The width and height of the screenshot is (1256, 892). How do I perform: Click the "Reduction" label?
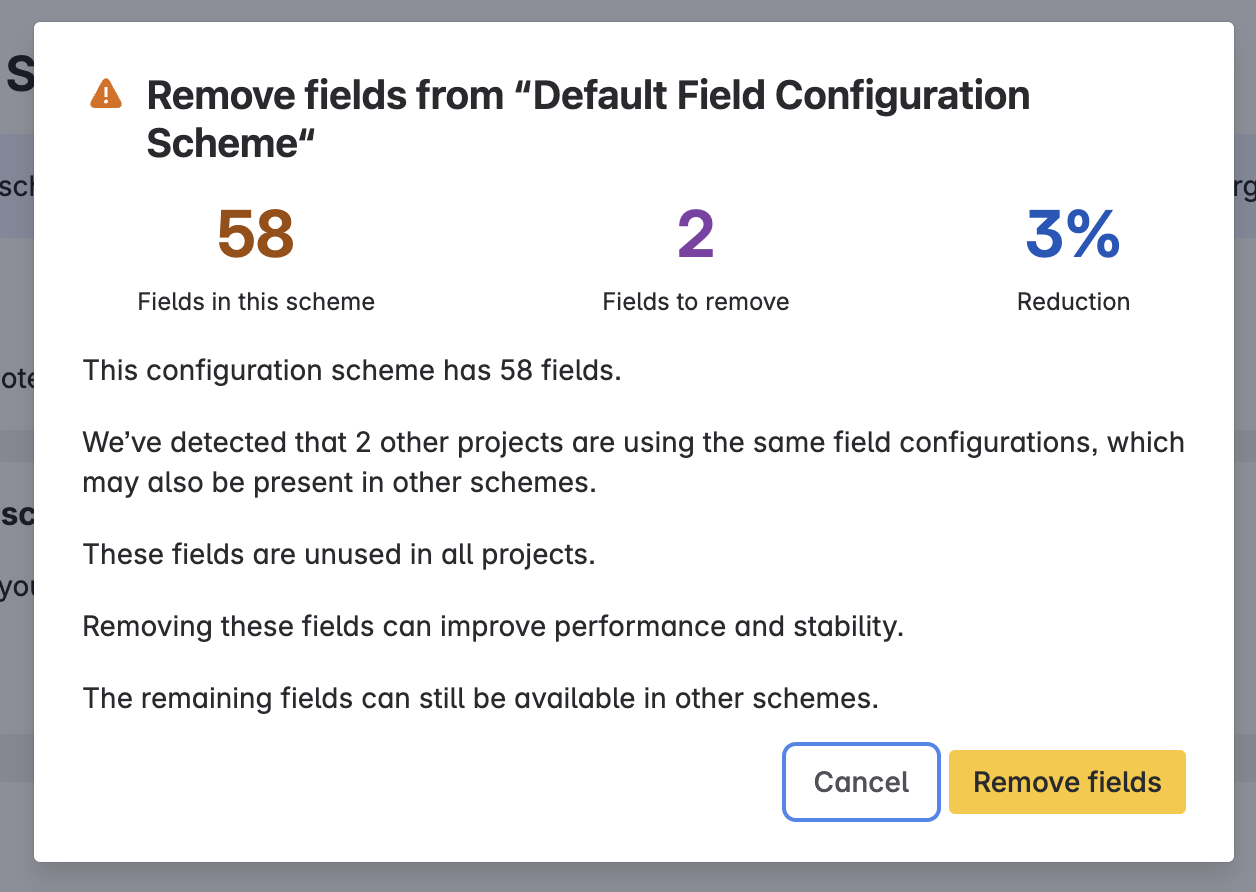tap(1073, 302)
